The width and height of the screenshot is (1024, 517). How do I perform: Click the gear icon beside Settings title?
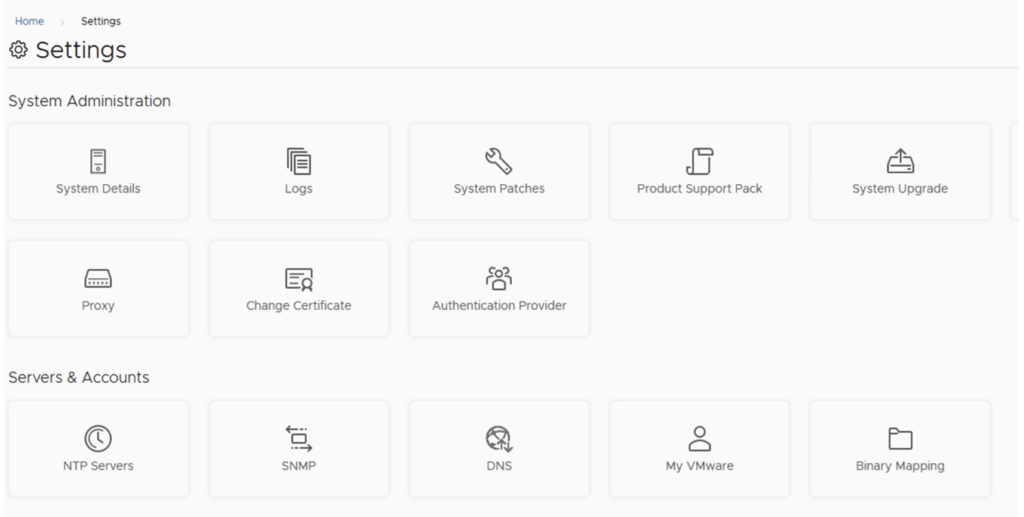pyautogui.click(x=18, y=50)
